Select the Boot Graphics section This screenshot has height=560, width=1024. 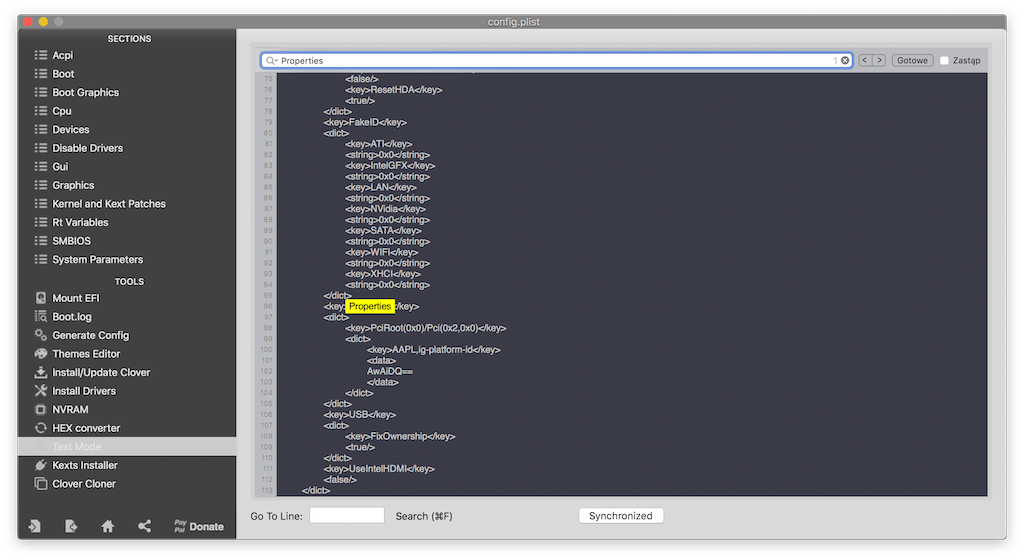coord(85,92)
